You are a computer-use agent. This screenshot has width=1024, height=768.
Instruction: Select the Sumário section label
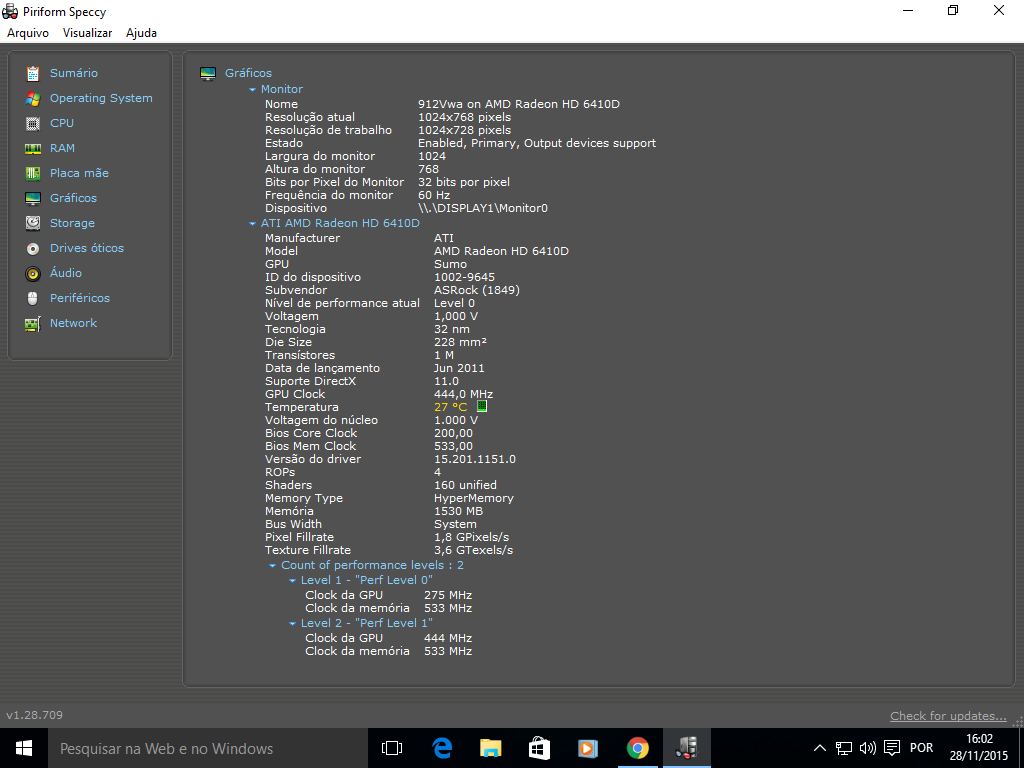click(x=74, y=73)
